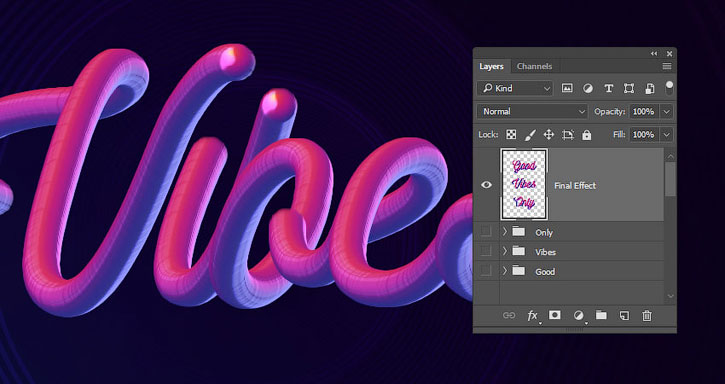This screenshot has height=384, width=725.
Task: Click the Fill value field
Action: point(644,135)
